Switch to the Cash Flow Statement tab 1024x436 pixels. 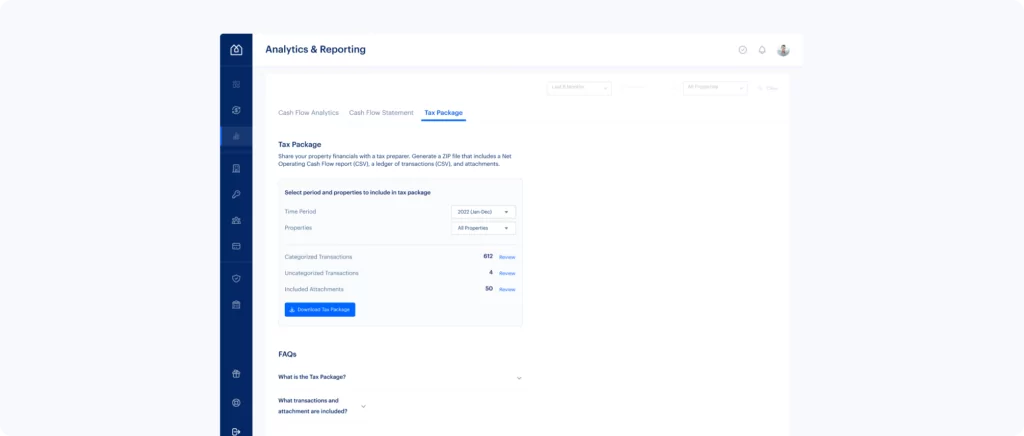(381, 113)
